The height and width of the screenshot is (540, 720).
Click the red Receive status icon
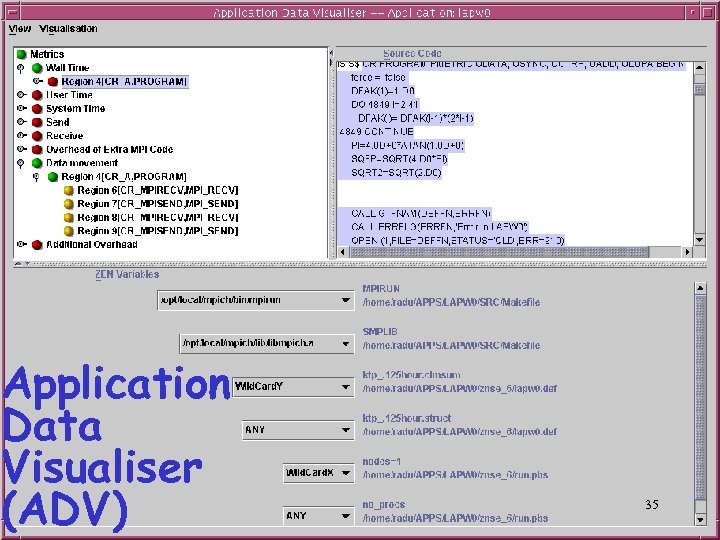point(37,136)
